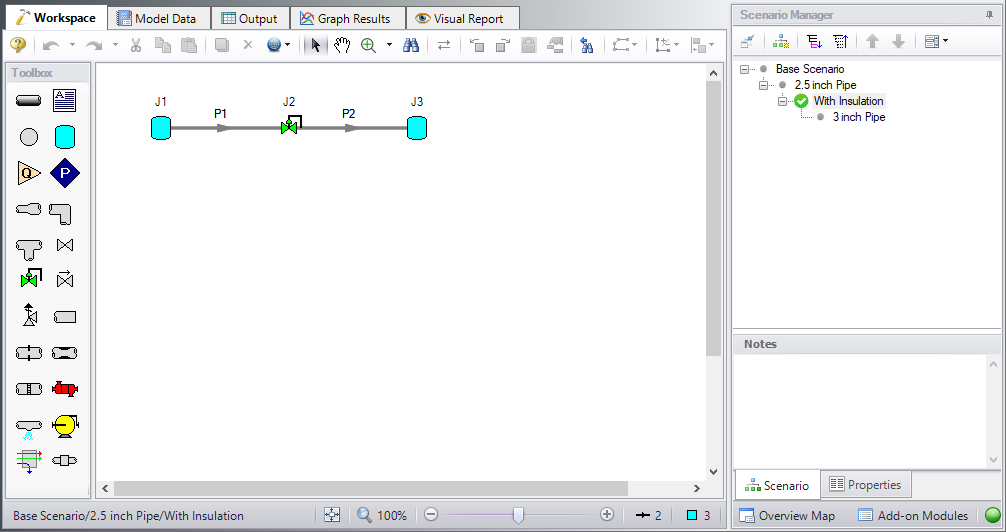This screenshot has height=532, width=1006.
Task: Select the 3 inch Pipe scenario
Action: 858,117
